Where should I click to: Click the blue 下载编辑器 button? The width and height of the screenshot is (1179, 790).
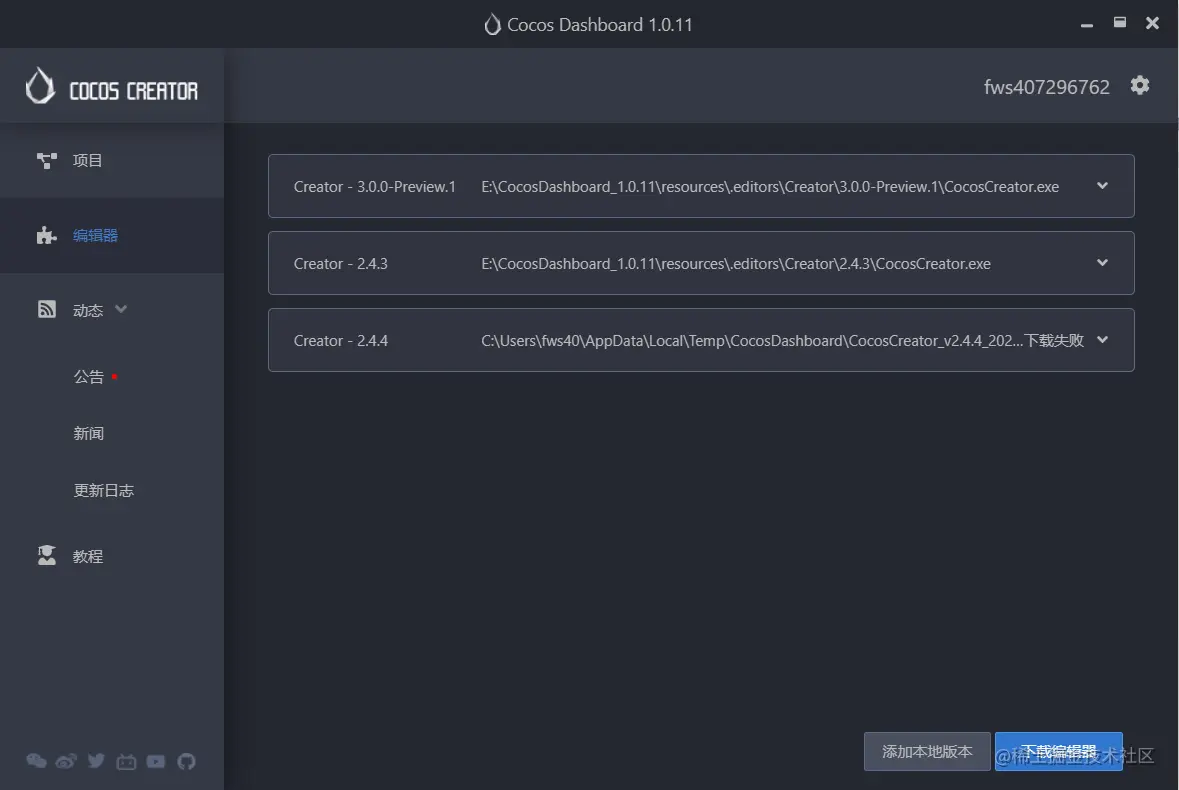tap(1059, 752)
